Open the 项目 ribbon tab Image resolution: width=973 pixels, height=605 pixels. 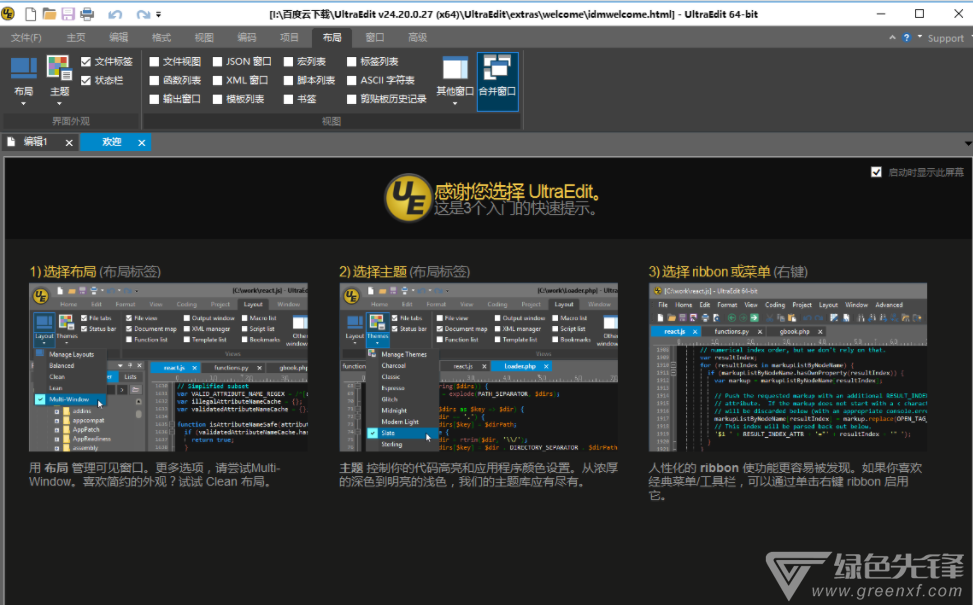click(289, 38)
